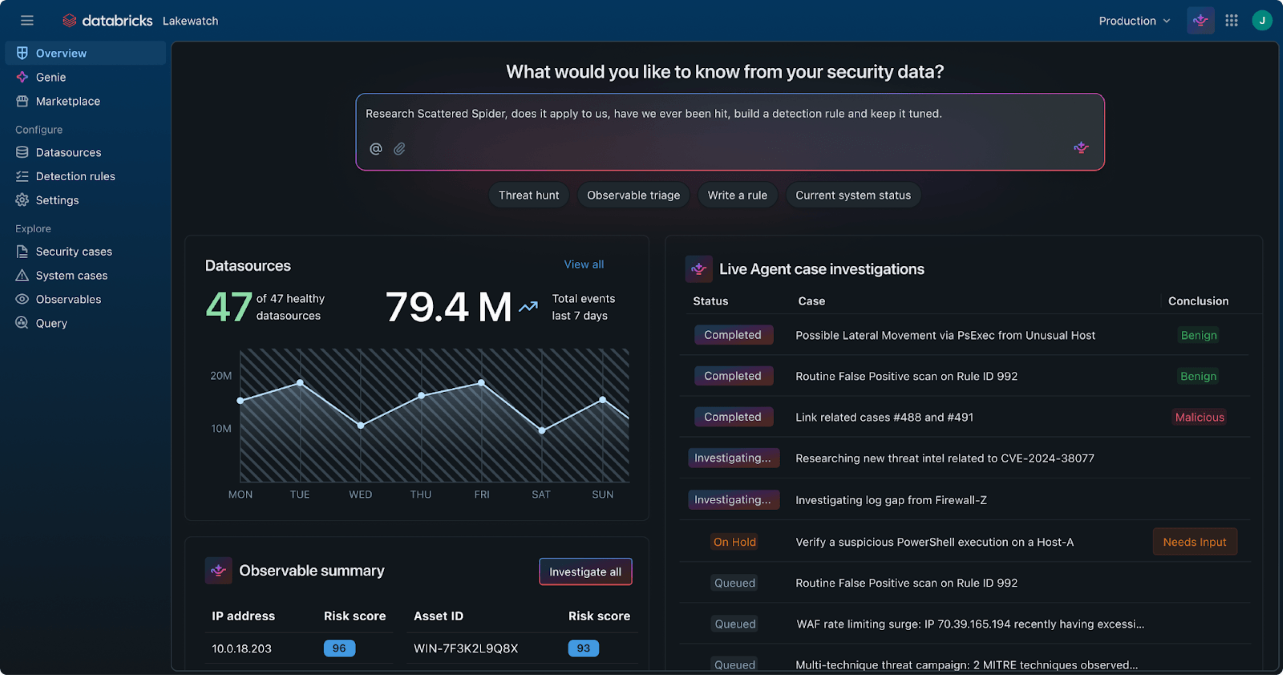Open the apps grid launcher
Image resolution: width=1283 pixels, height=675 pixels.
[1231, 20]
